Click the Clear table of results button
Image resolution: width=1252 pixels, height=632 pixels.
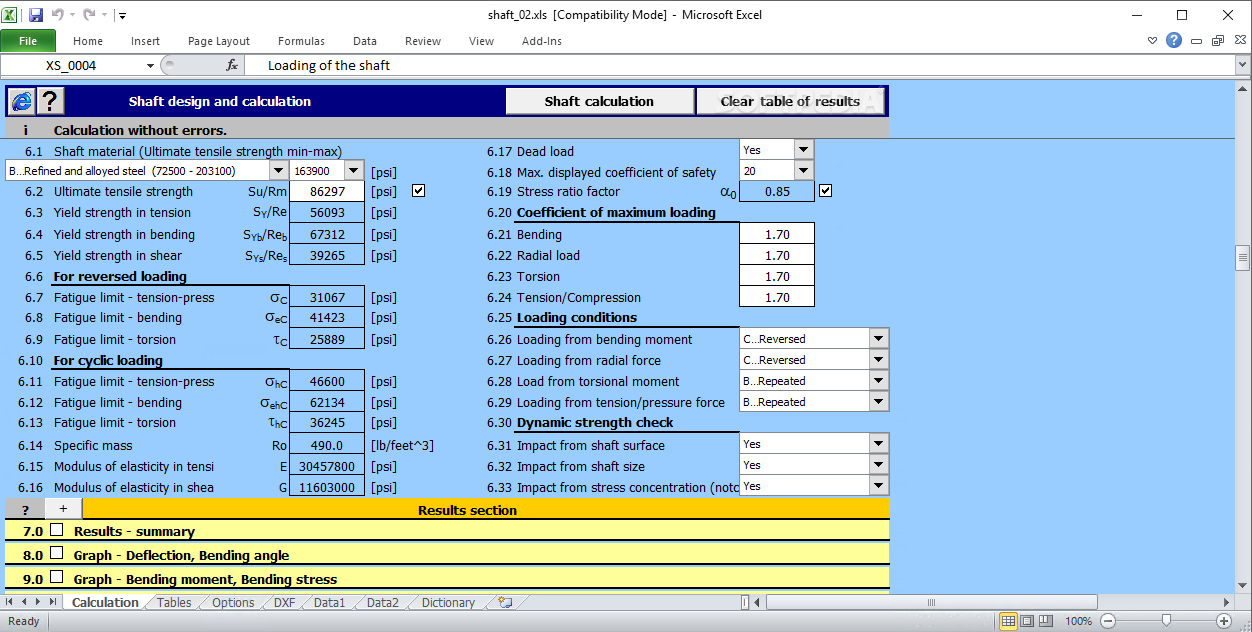point(790,101)
